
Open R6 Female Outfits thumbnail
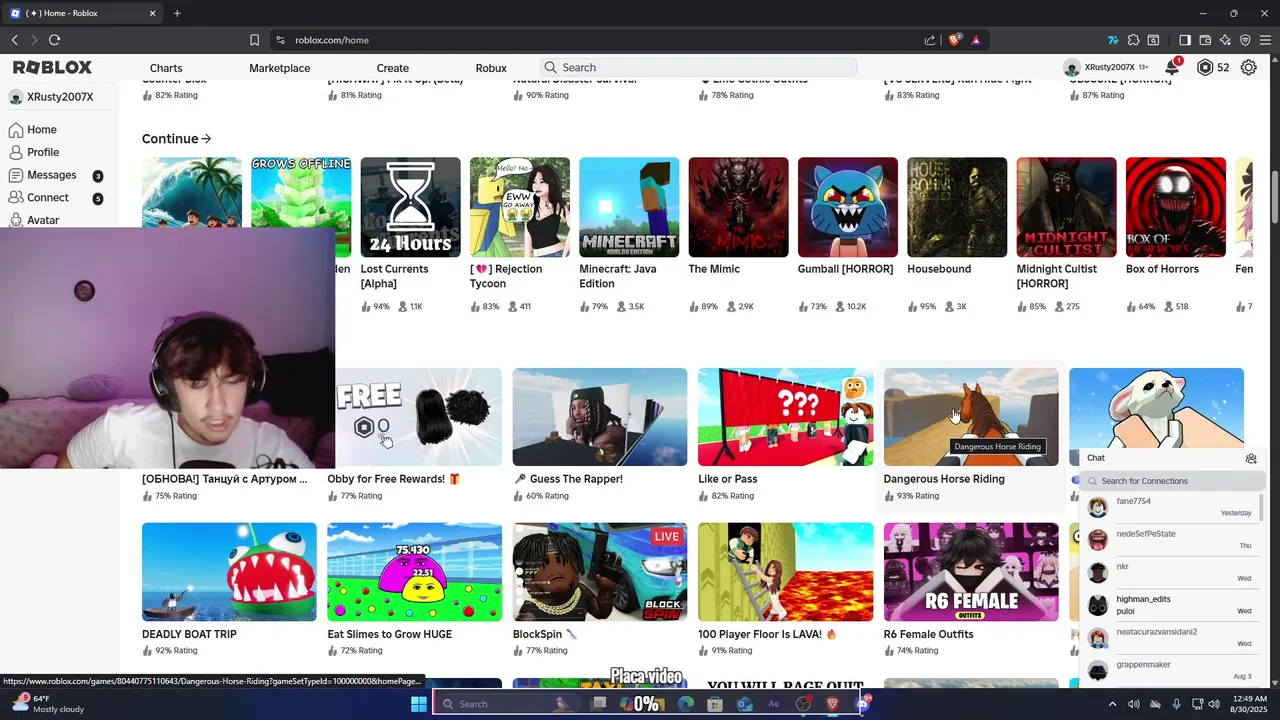971,572
